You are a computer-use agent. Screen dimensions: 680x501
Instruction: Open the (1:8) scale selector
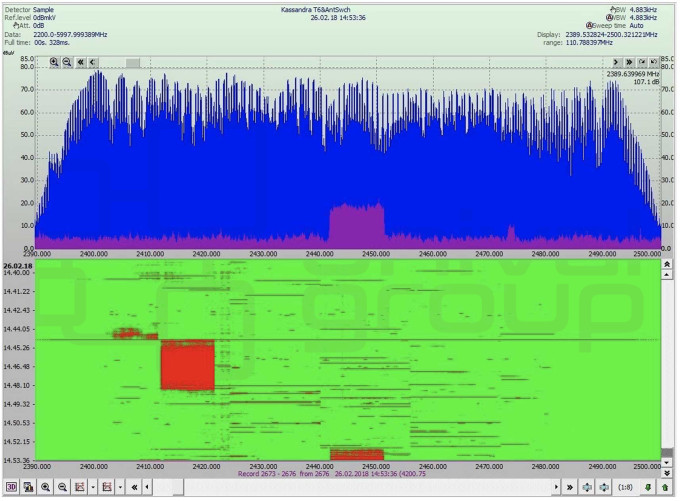pos(625,487)
